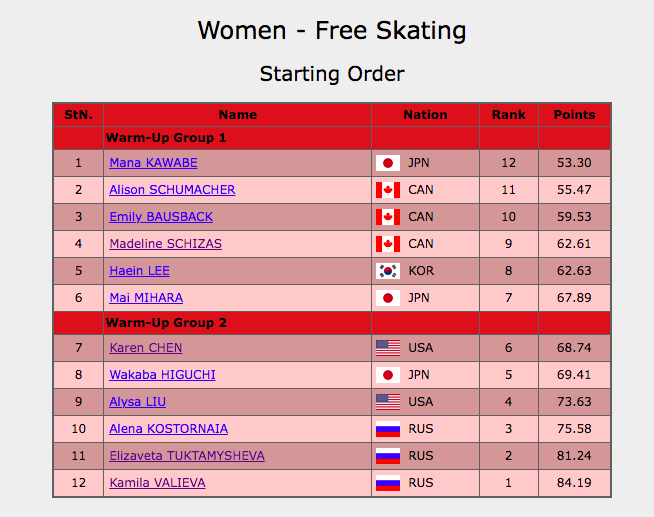
Task: Open Wakaba HIGUCHI profile link
Action: 162,375
